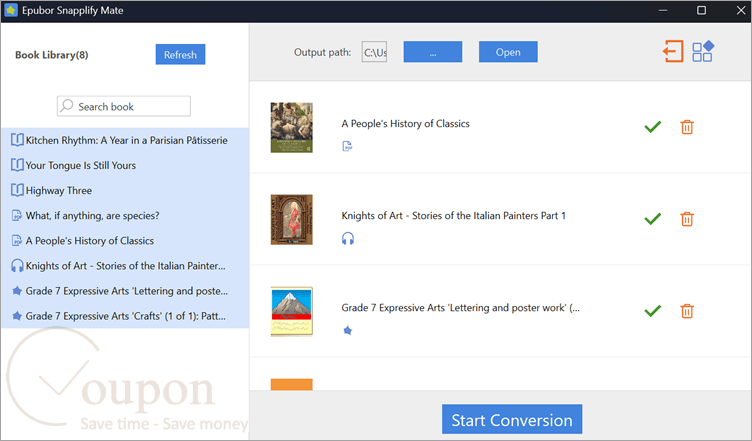This screenshot has width=752, height=441.
Task: Click PDF icon beside What, if anything, are species?
Action: 17,215
